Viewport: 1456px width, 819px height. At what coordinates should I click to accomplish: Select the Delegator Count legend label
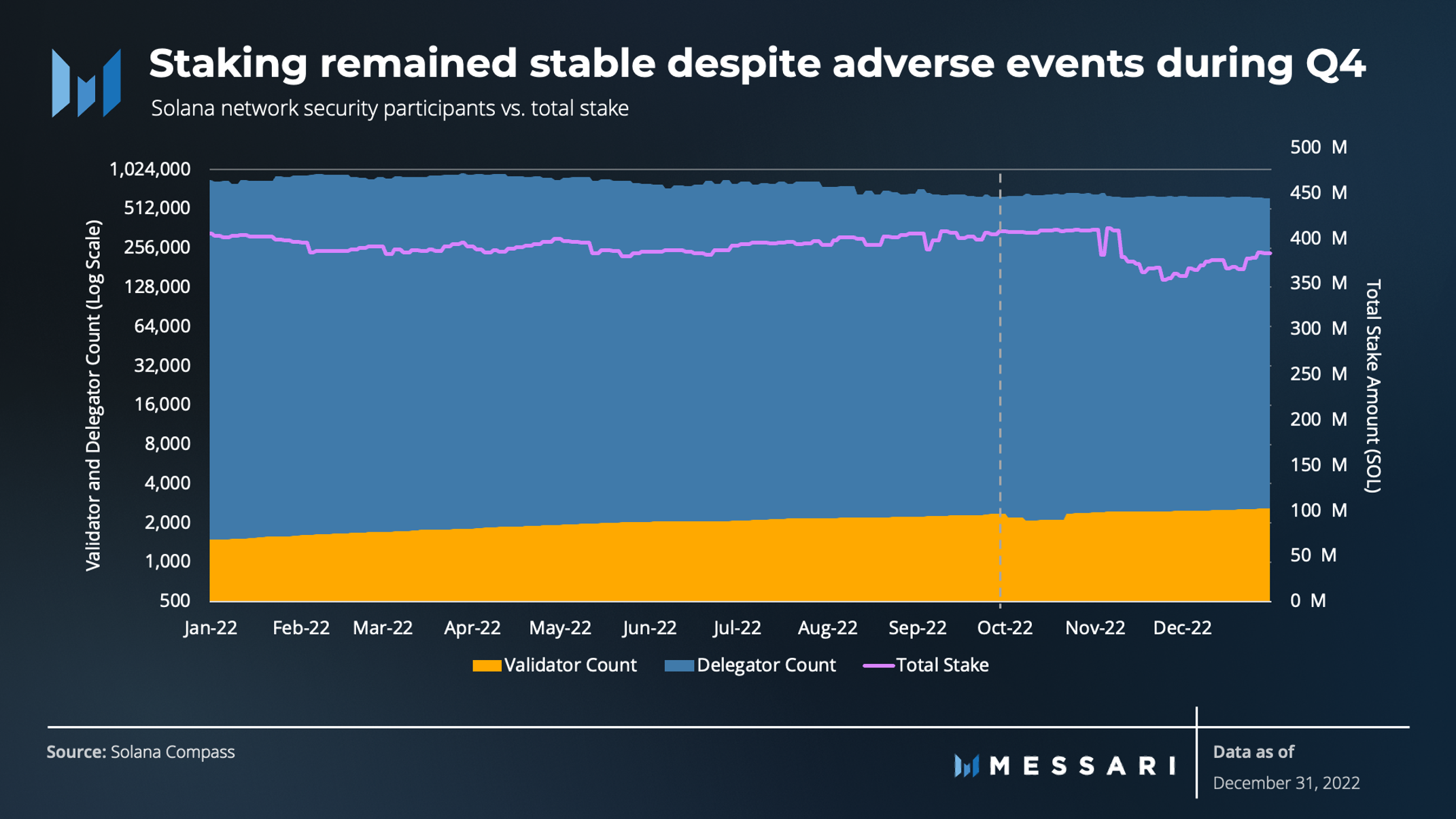[766, 665]
